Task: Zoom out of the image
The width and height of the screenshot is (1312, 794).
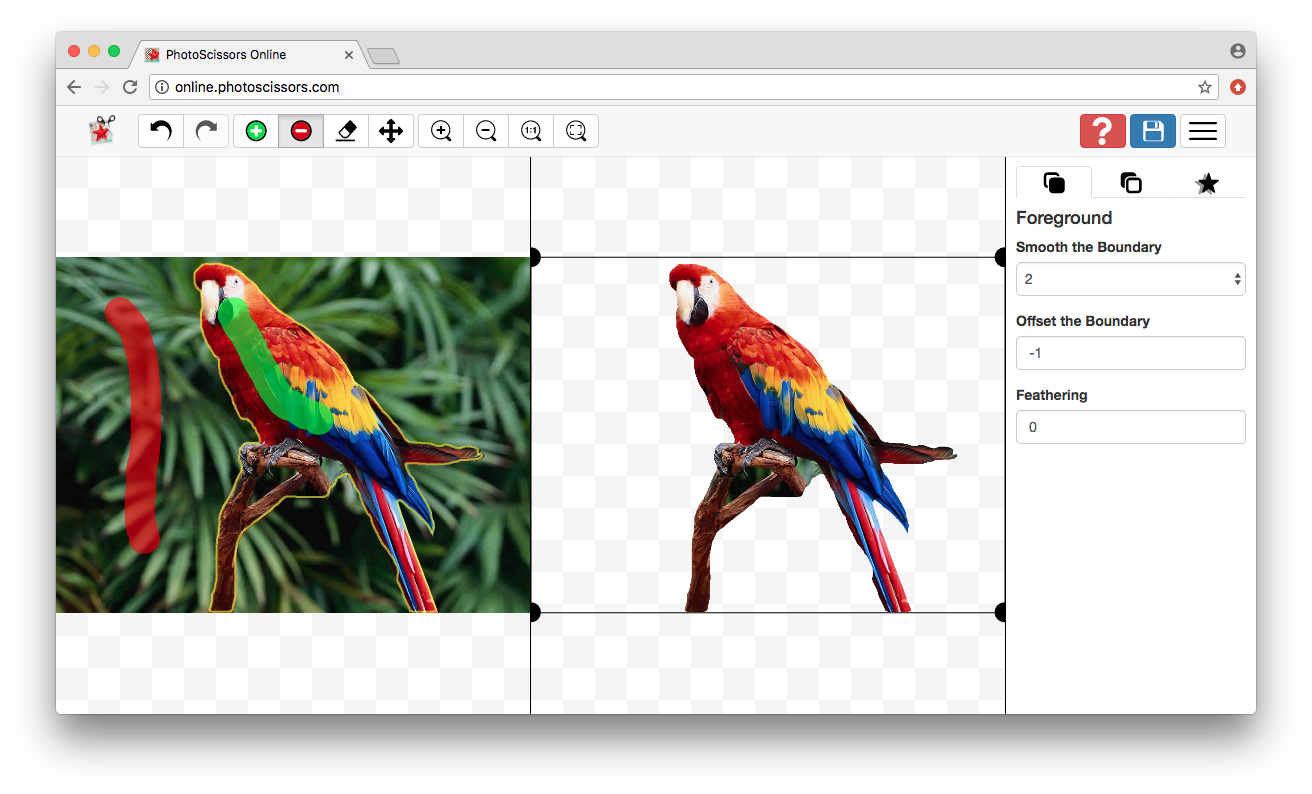Action: (485, 131)
